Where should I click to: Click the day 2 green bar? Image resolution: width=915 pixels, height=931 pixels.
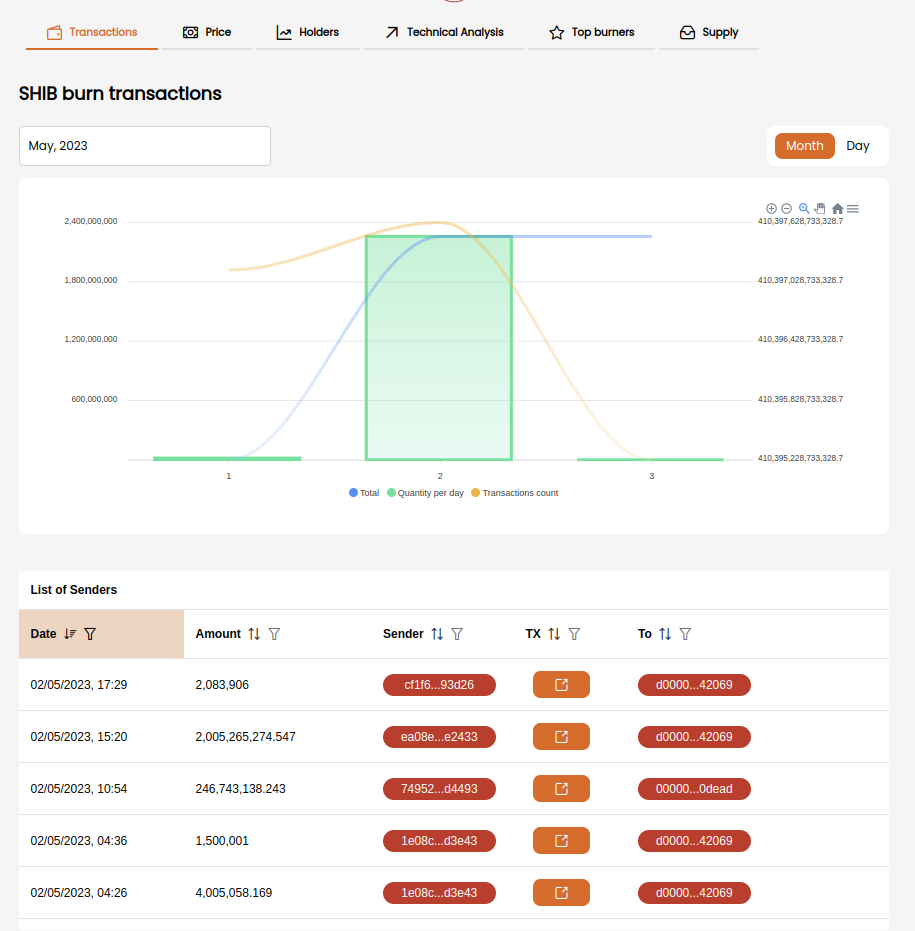(x=439, y=348)
